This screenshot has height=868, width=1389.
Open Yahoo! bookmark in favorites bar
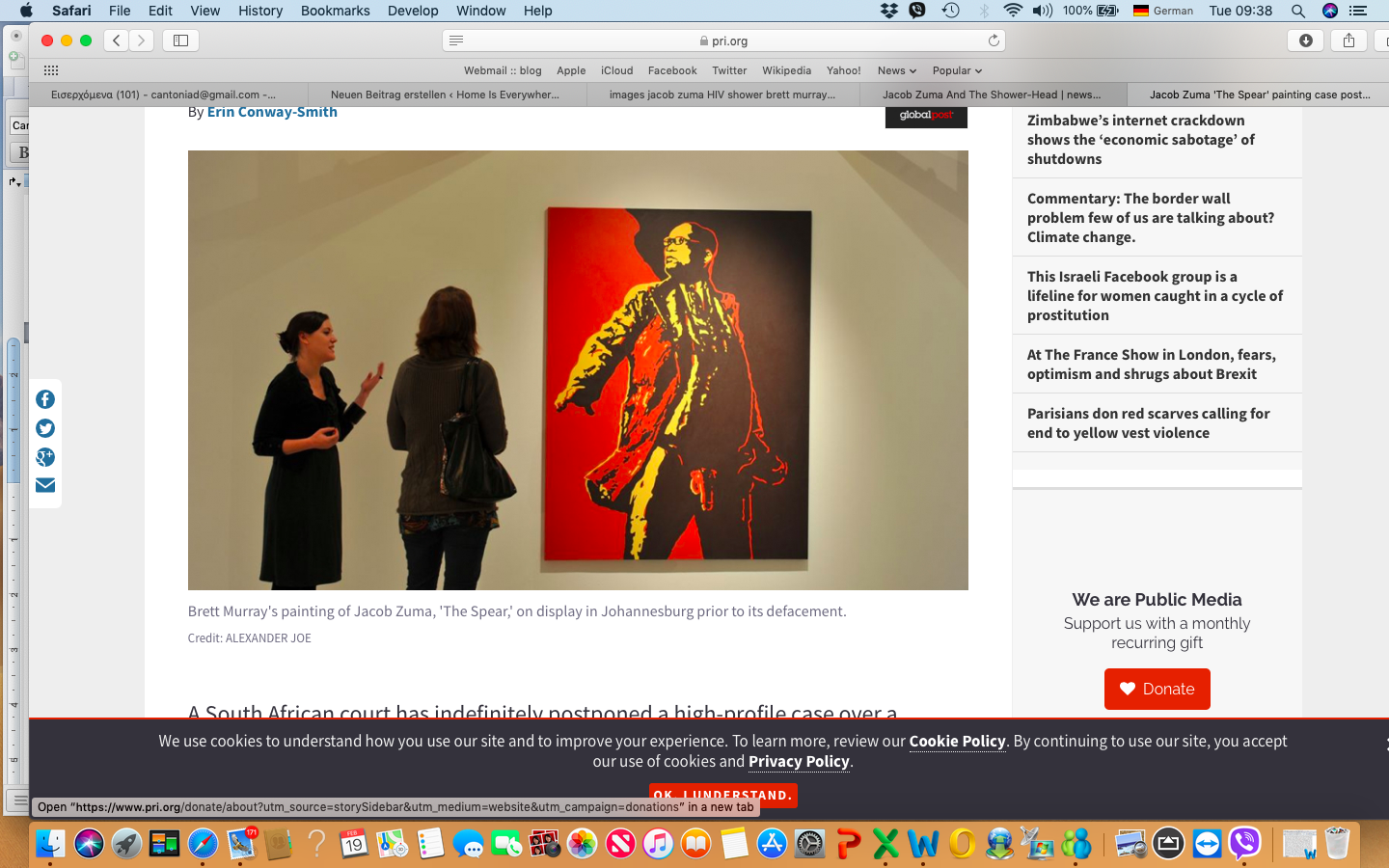click(843, 70)
